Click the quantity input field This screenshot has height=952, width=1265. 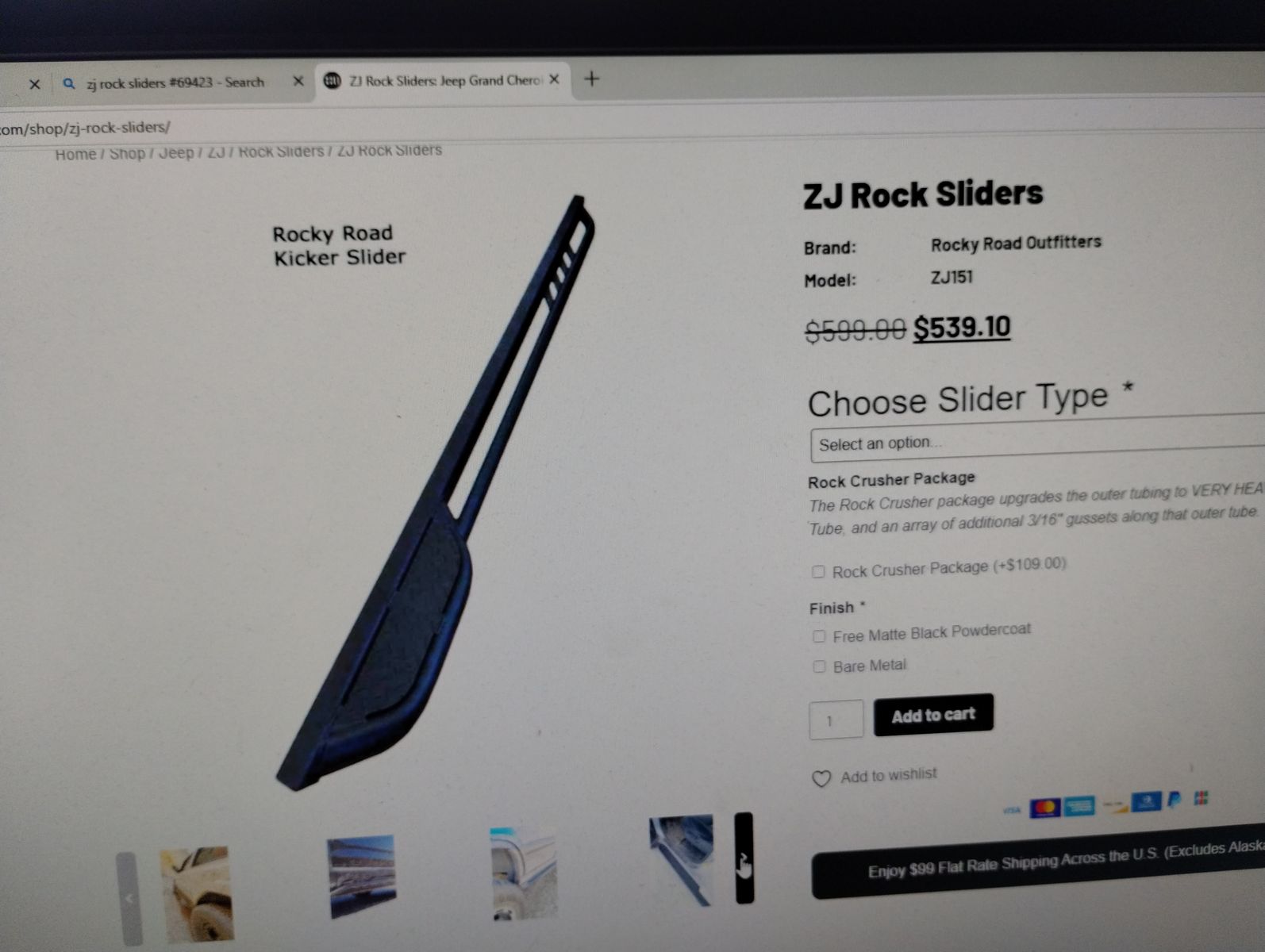pyautogui.click(x=836, y=720)
